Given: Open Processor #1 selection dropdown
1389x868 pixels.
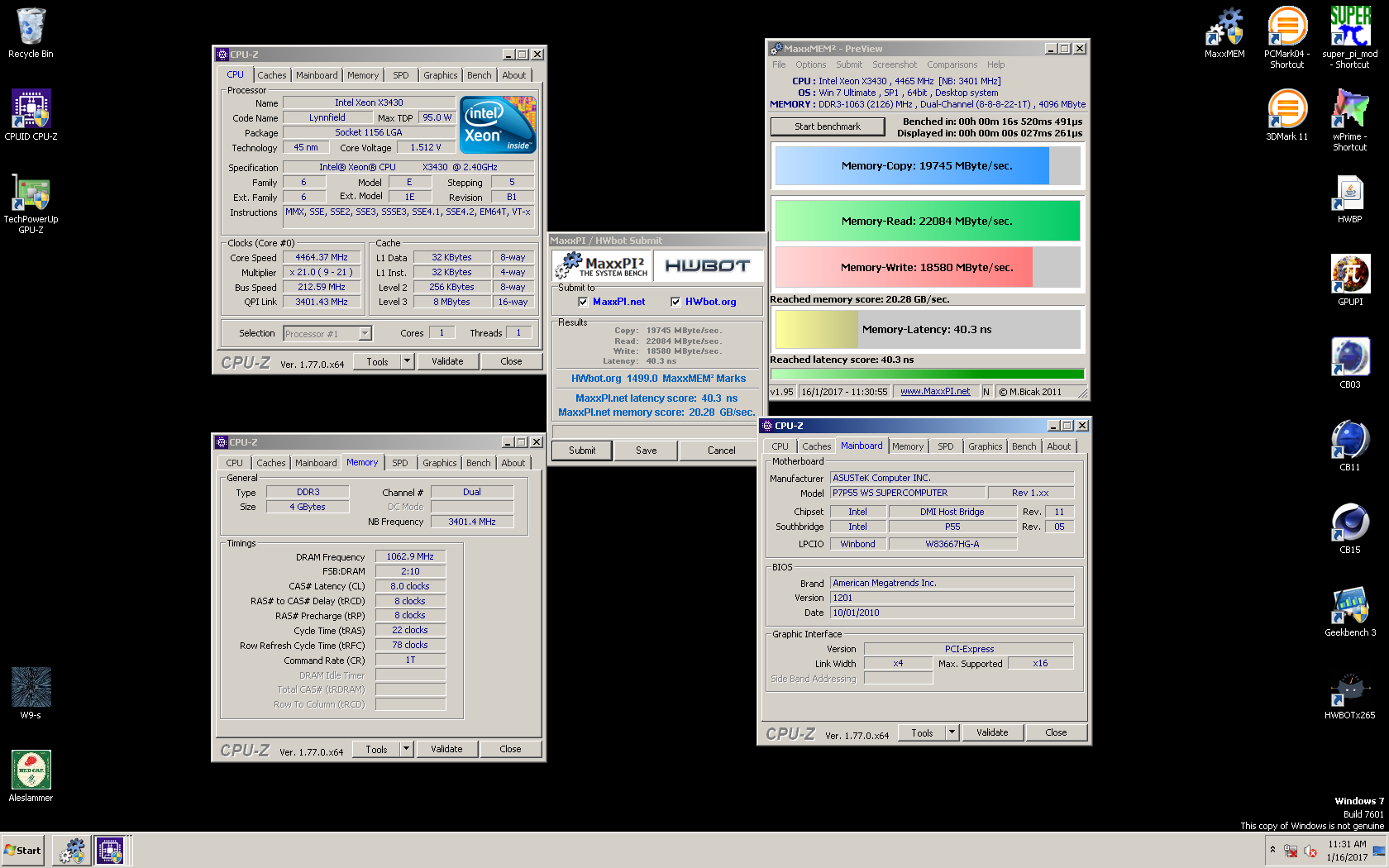Looking at the screenshot, I should tap(365, 334).
